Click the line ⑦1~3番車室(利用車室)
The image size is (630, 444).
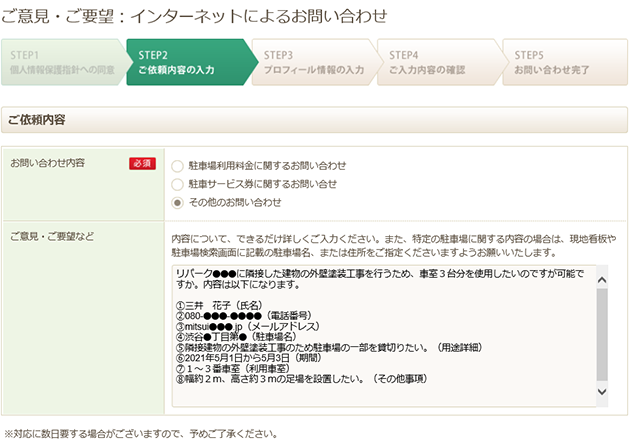(233, 368)
